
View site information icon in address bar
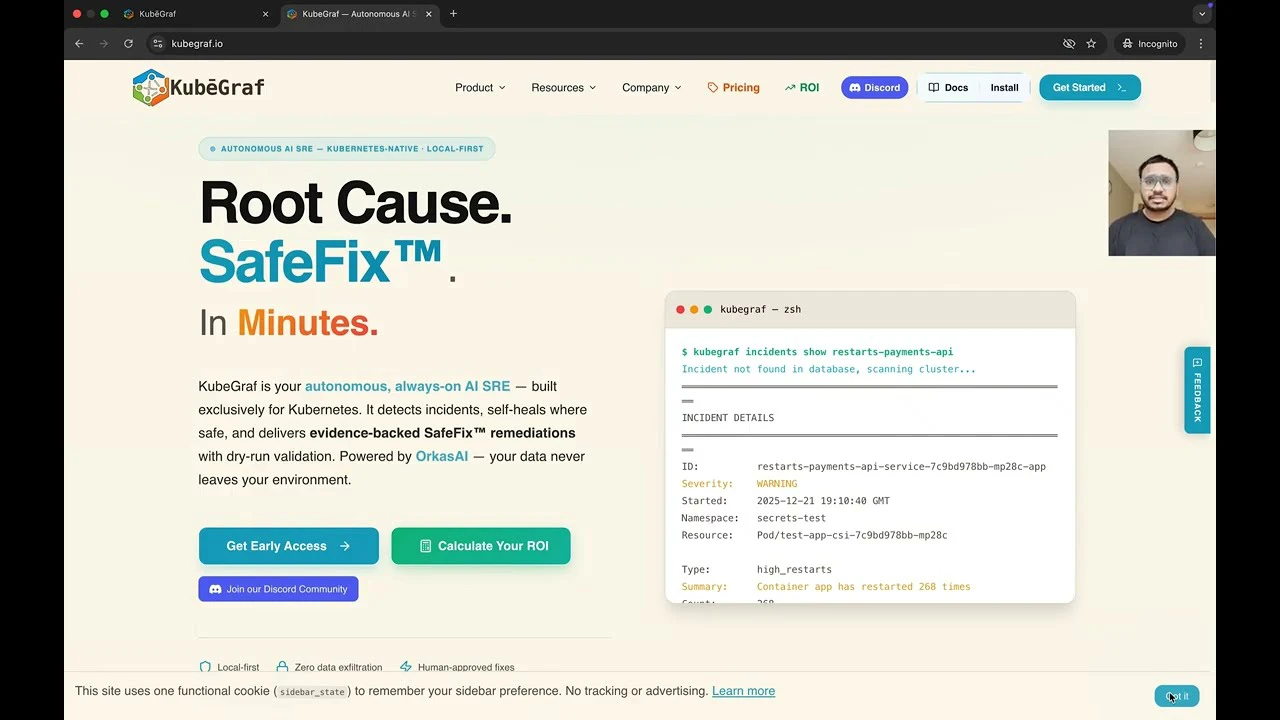click(157, 44)
